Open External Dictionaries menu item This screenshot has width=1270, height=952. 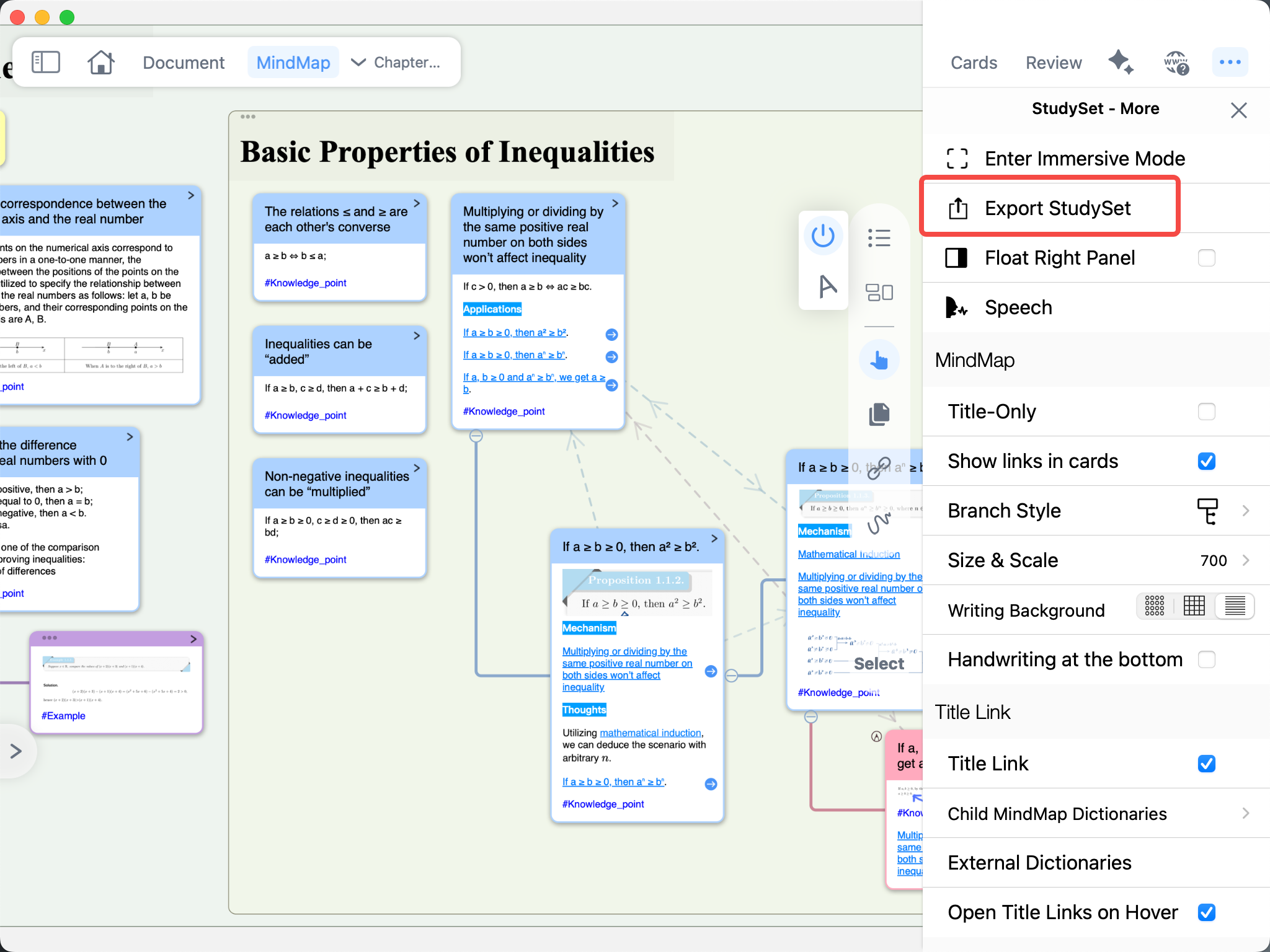tap(1096, 863)
